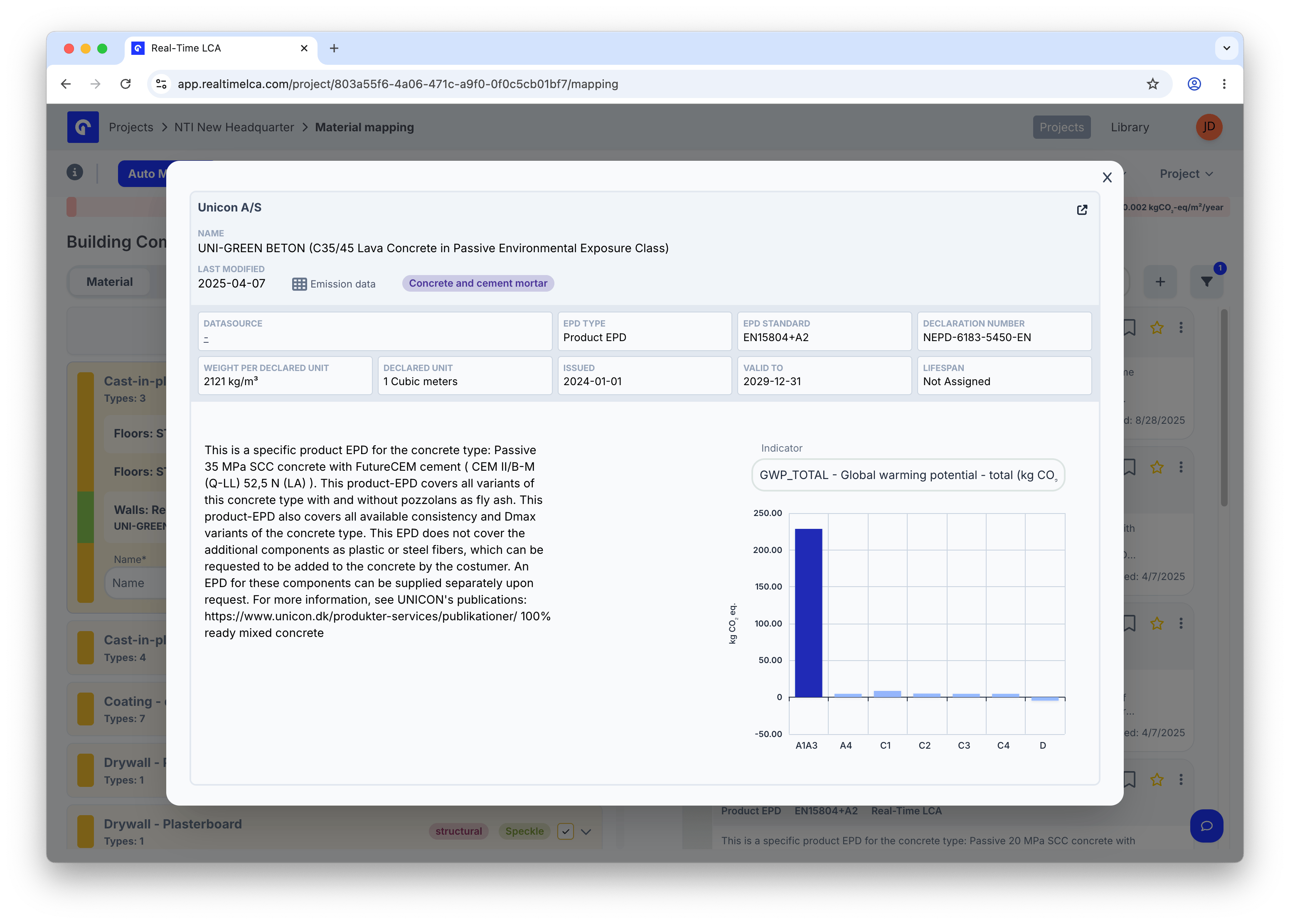Click the Coating group color swatch
Image resolution: width=1290 pixels, height=924 pixels.
click(85, 709)
